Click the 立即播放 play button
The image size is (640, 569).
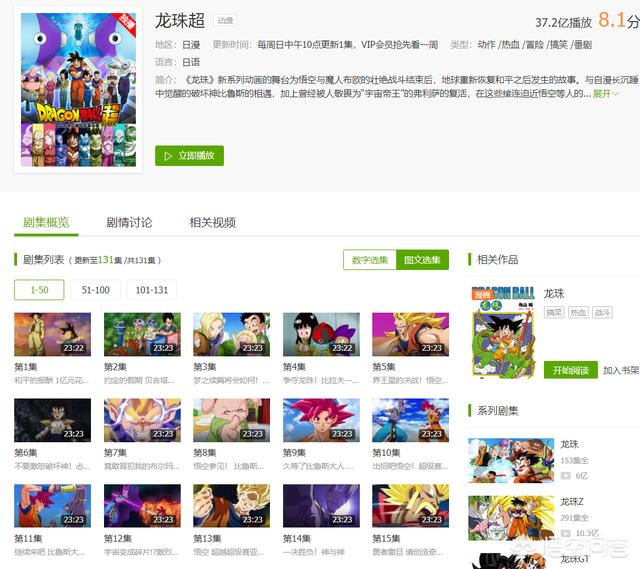click(x=189, y=156)
